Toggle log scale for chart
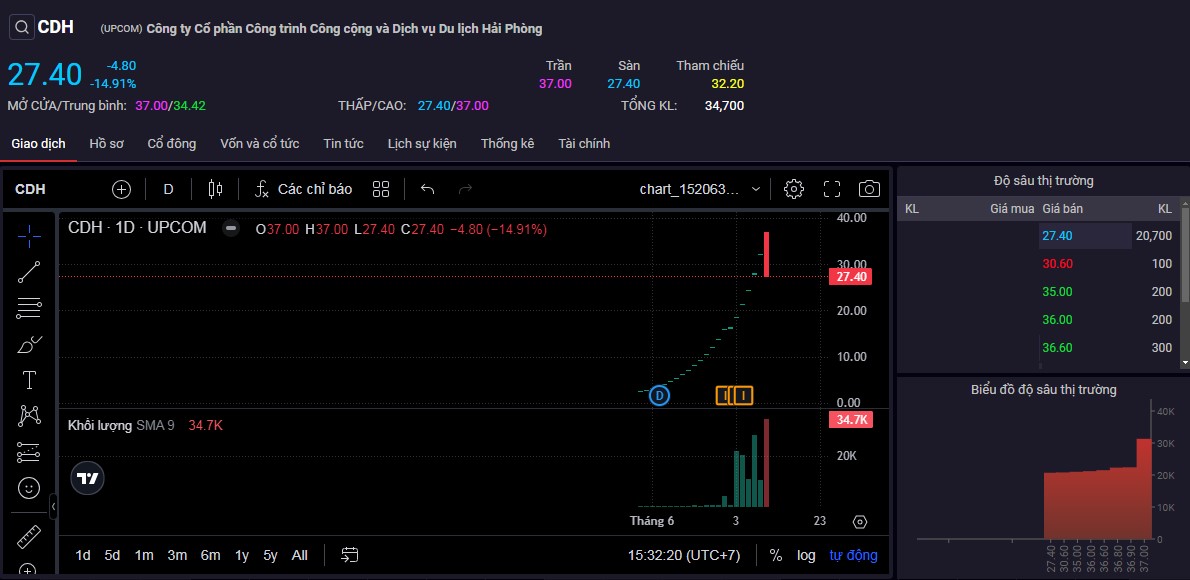Image resolution: width=1190 pixels, height=580 pixels. [806, 555]
